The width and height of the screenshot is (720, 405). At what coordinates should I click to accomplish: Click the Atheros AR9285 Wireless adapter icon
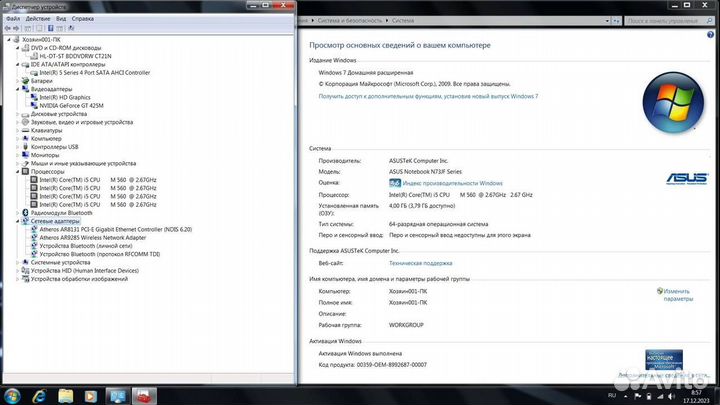pos(34,237)
